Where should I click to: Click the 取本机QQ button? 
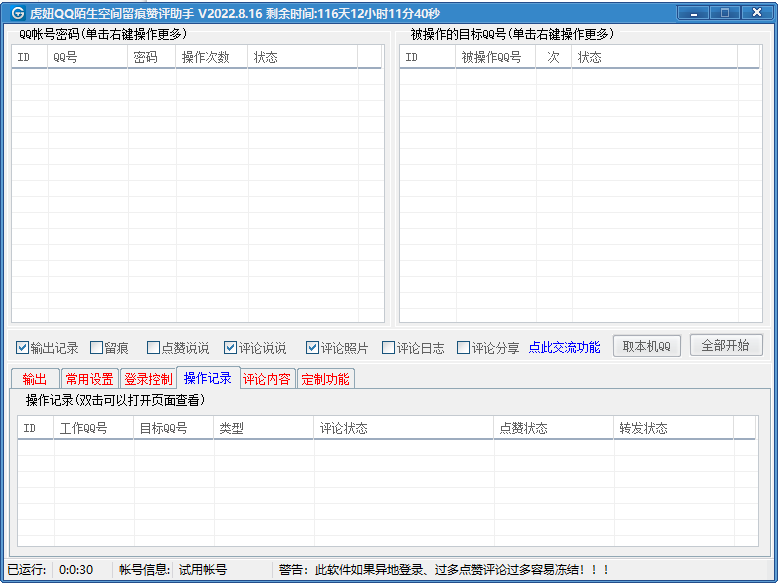pyautogui.click(x=647, y=346)
